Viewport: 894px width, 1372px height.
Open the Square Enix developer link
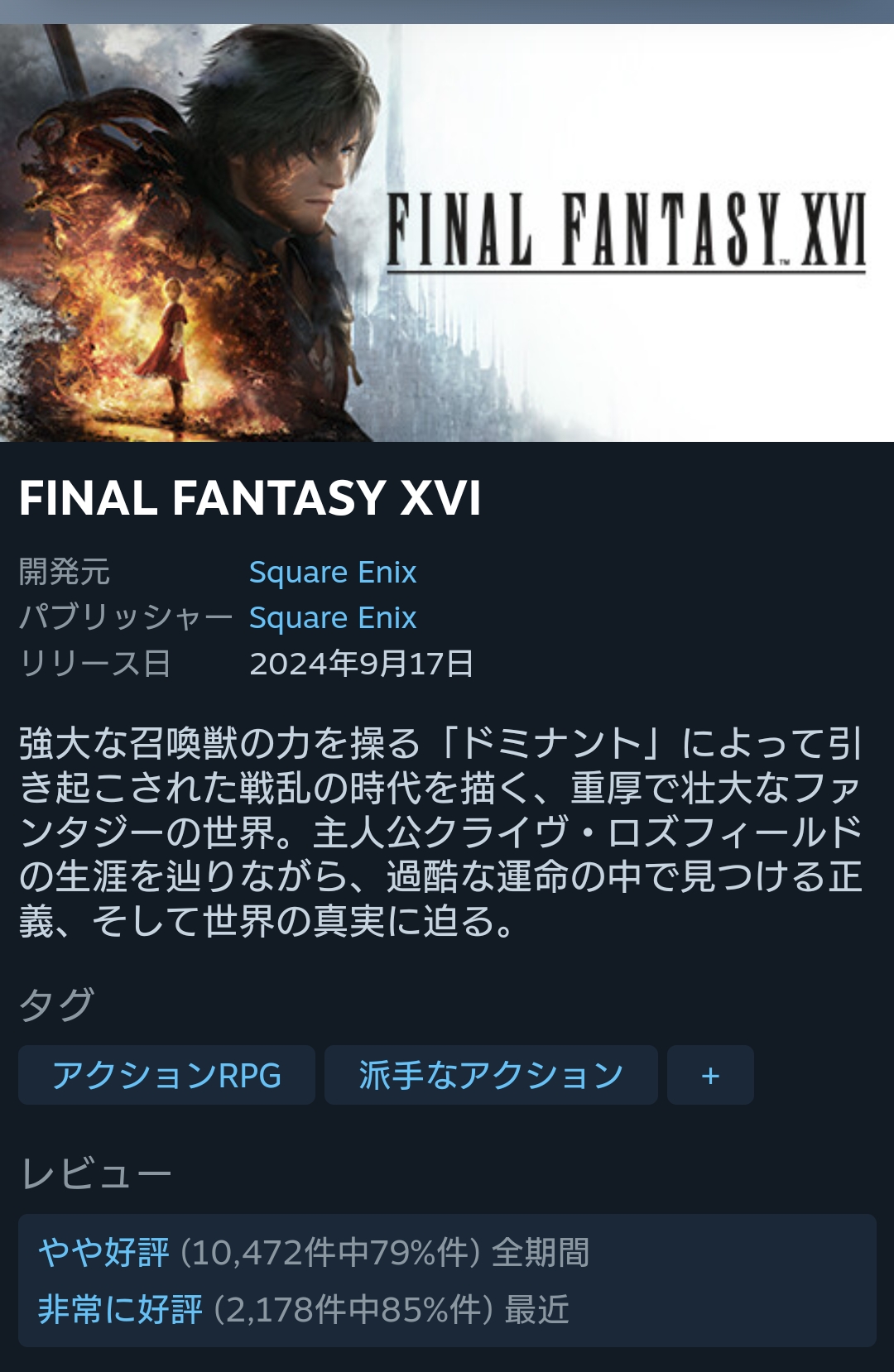tap(333, 572)
